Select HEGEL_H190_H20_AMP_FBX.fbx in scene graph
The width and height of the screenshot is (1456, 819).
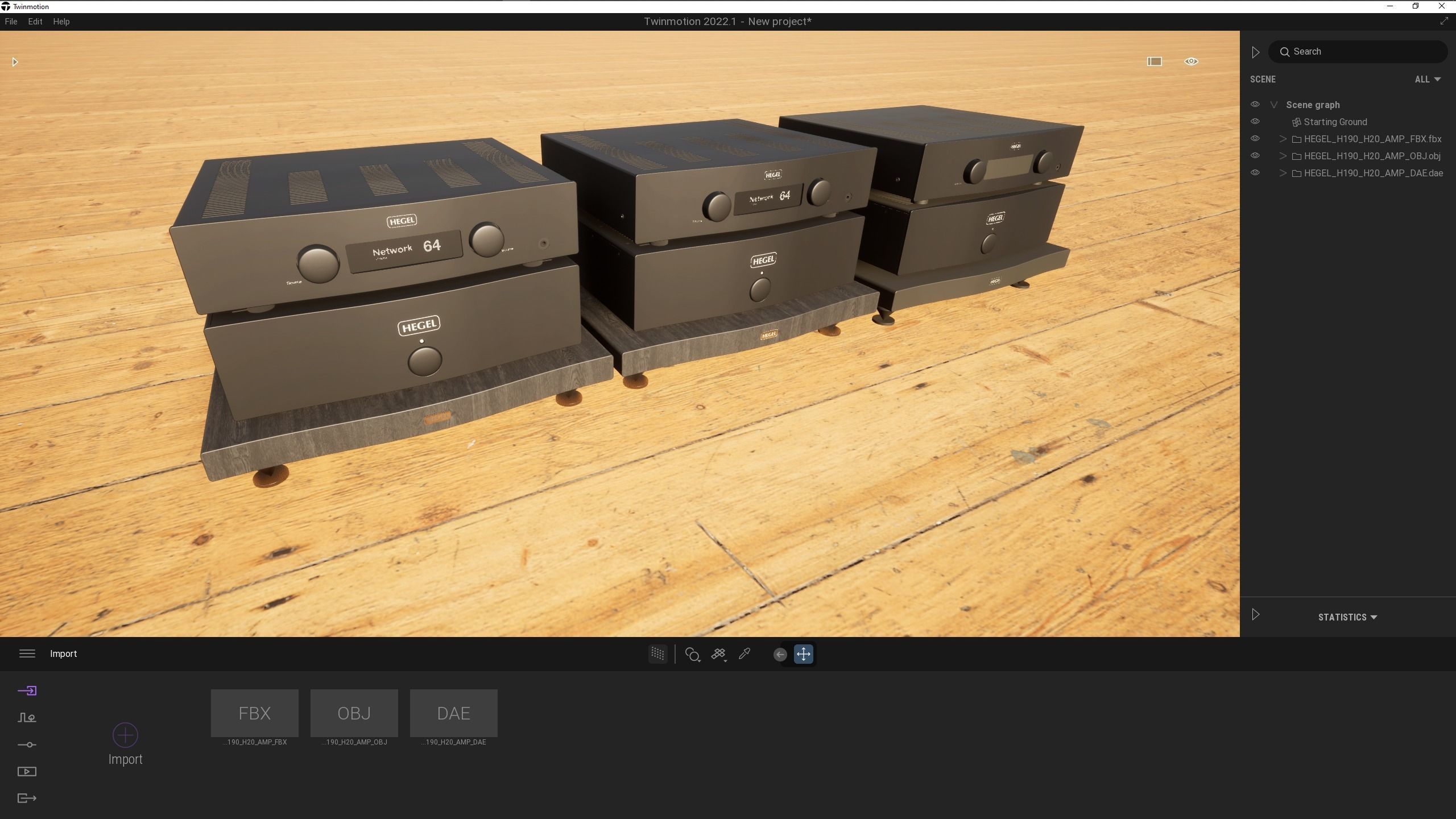point(1372,139)
